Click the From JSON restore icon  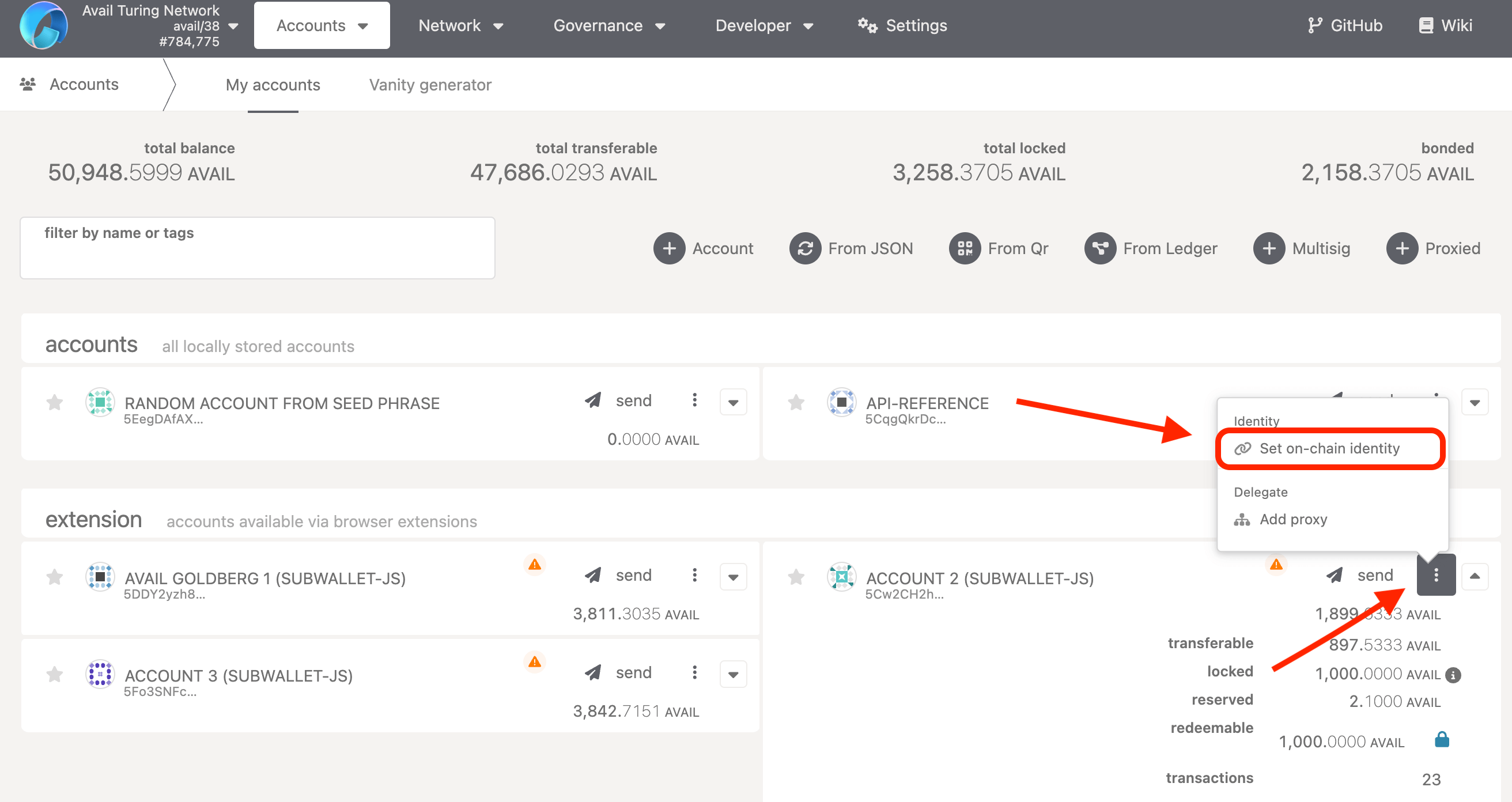tap(805, 248)
